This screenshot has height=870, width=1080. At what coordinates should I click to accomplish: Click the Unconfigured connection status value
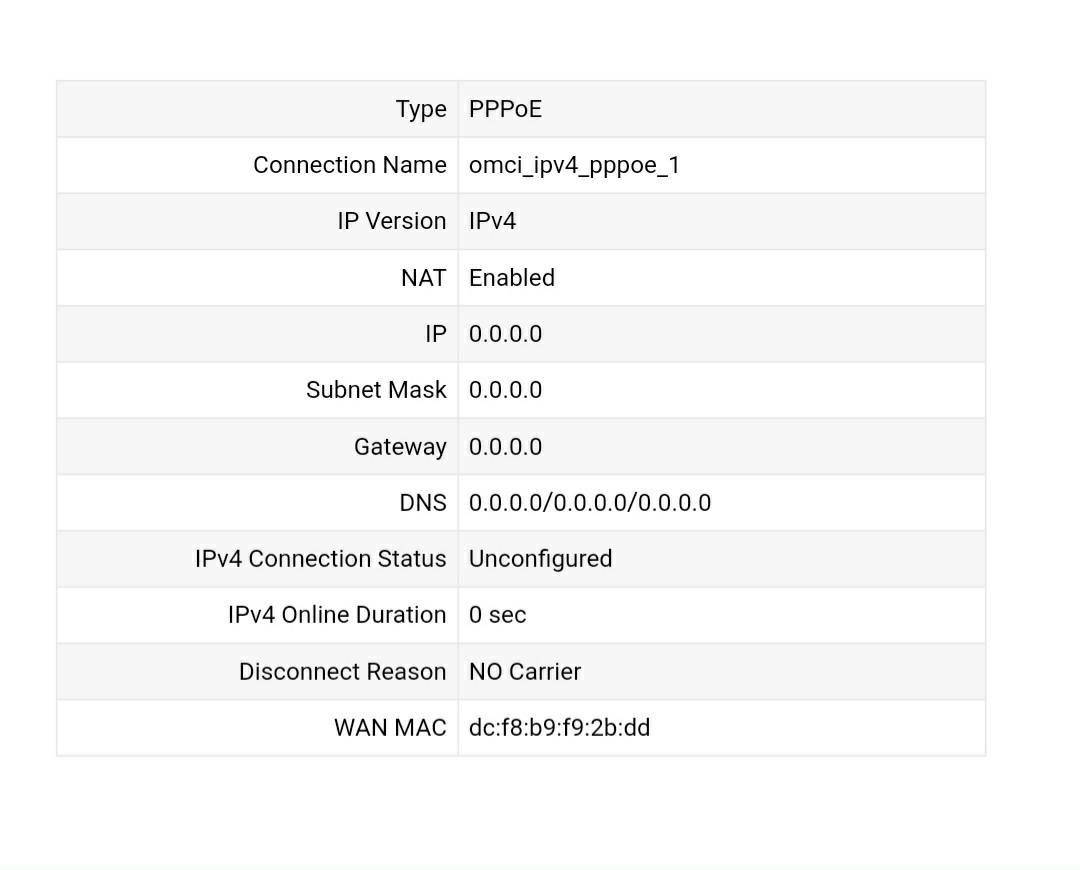(x=540, y=559)
